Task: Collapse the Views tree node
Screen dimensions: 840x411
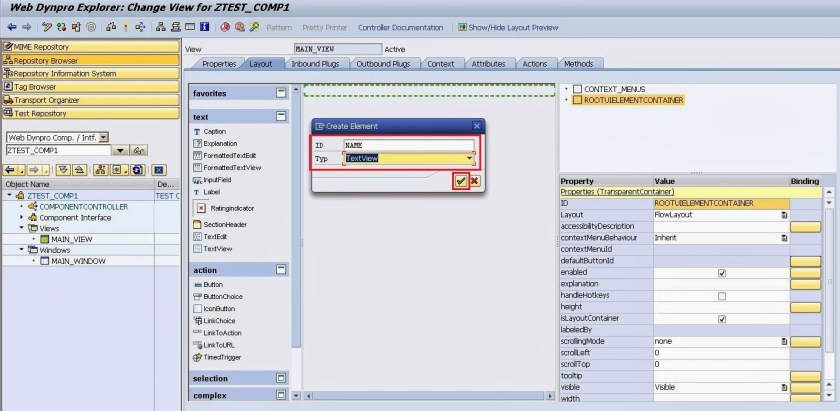Action: pos(21,228)
